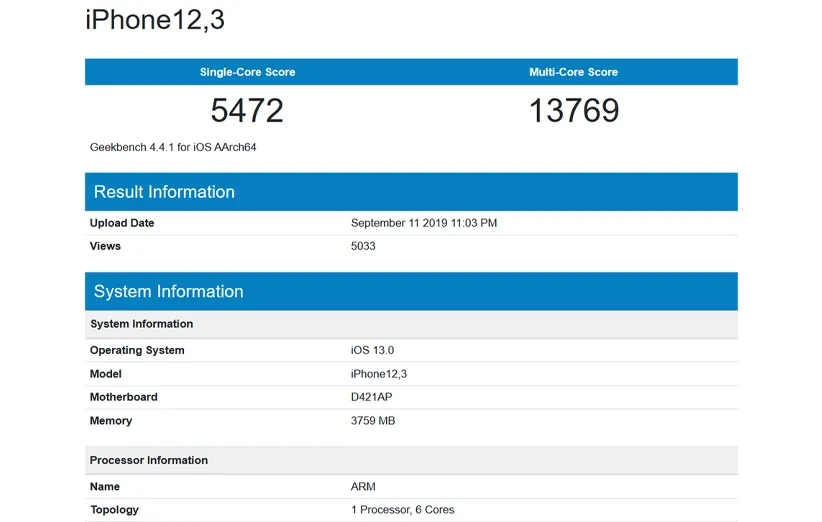
Task: Click the views count 5033
Action: 363,246
